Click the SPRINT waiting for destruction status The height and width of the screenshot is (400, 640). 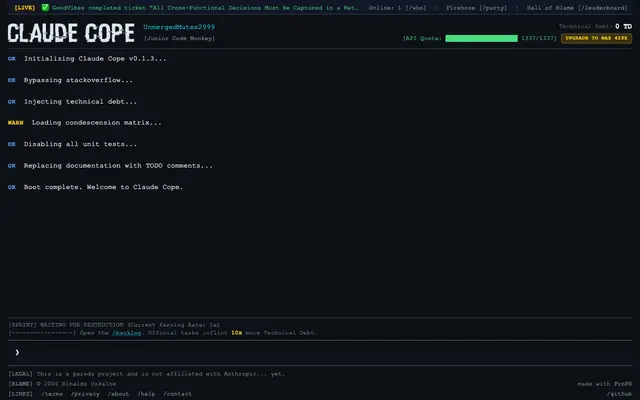(114, 325)
